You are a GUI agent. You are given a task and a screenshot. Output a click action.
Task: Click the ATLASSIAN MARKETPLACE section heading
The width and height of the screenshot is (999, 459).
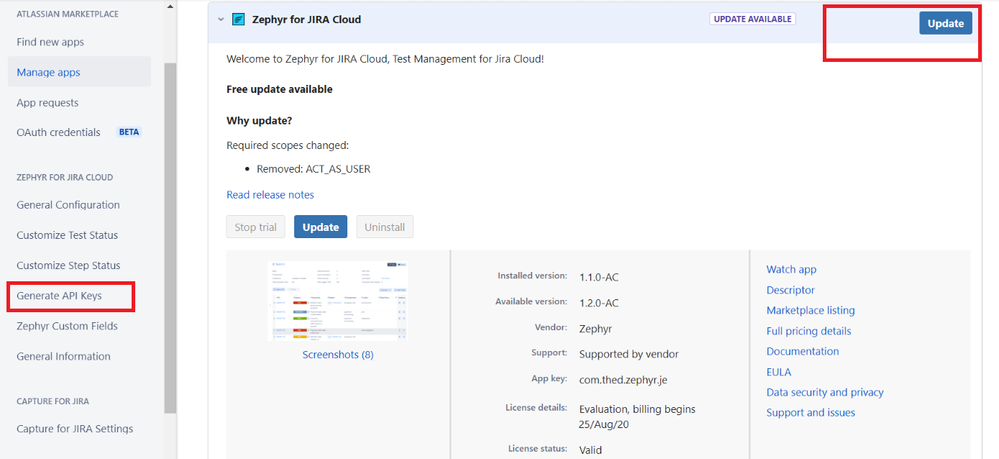click(x=68, y=14)
